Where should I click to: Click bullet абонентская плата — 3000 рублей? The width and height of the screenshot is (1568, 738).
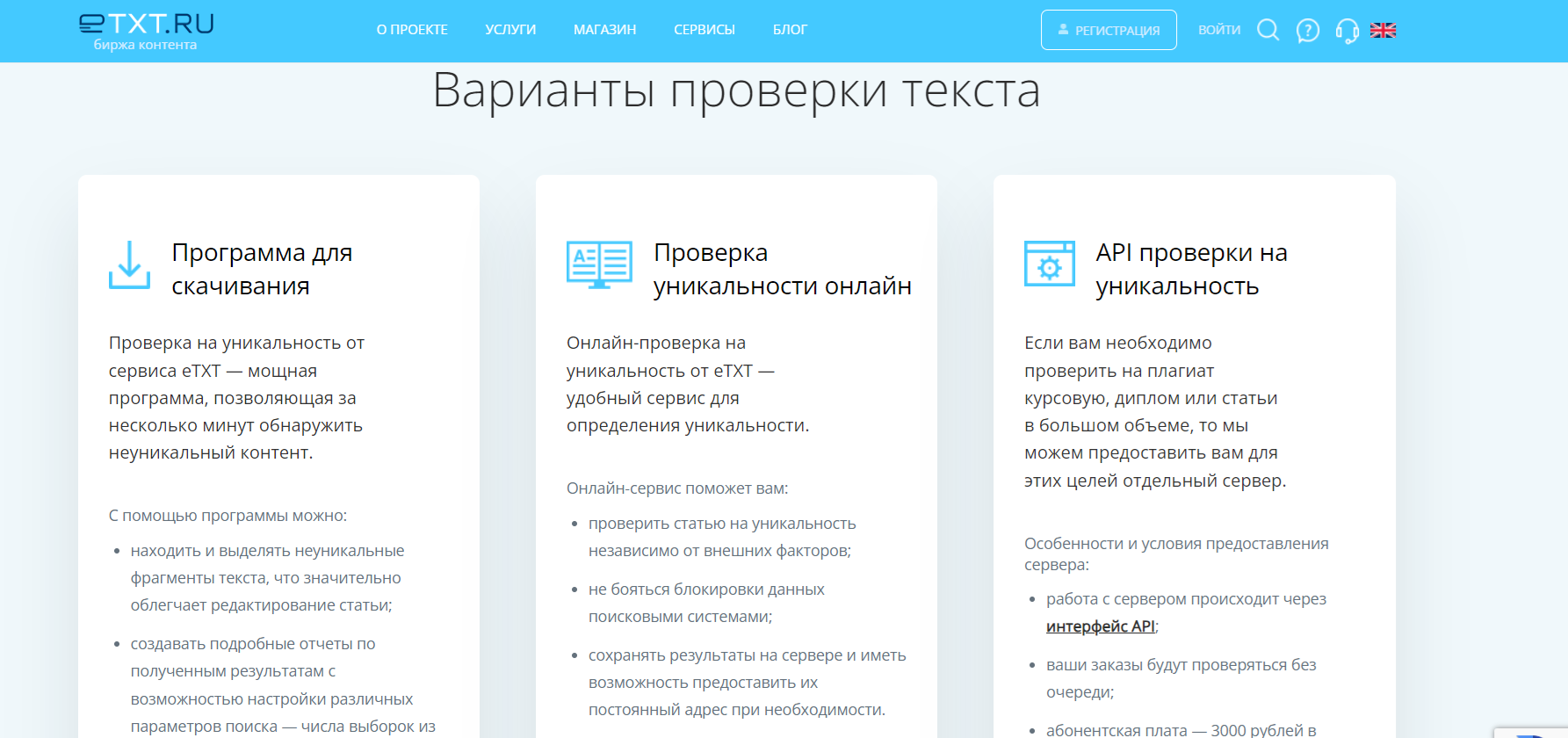(1181, 729)
